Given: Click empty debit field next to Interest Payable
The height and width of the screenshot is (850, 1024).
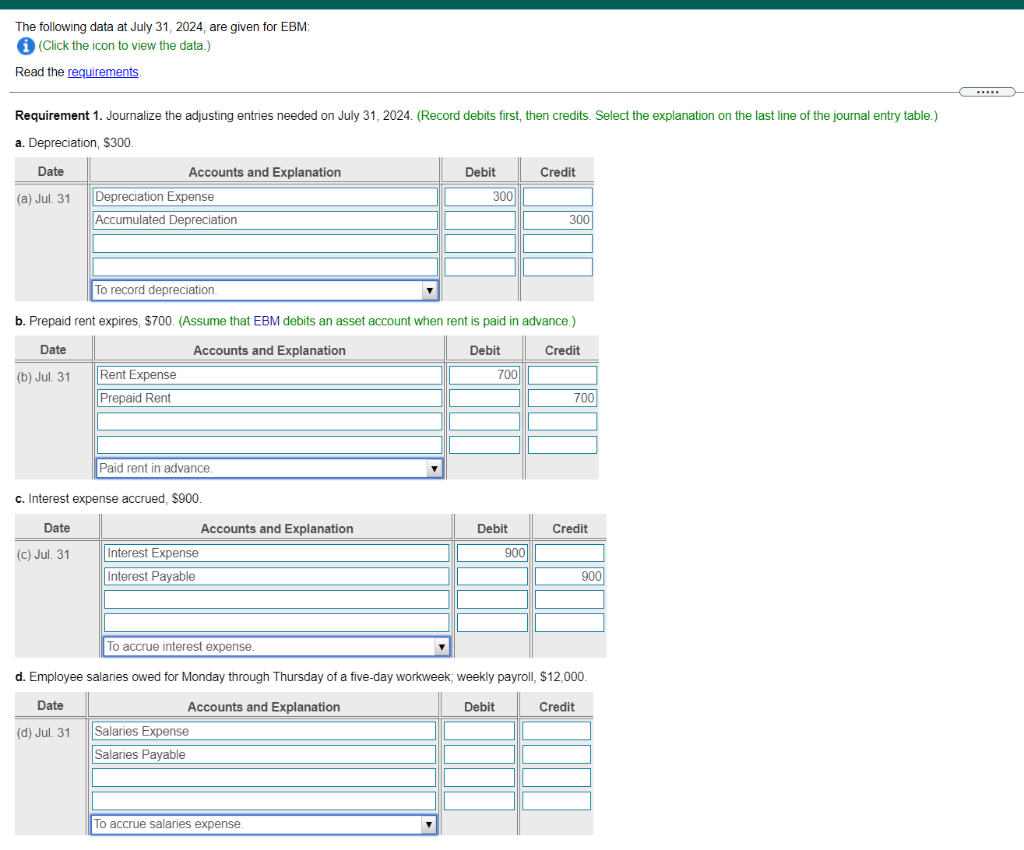Looking at the screenshot, I should [492, 576].
